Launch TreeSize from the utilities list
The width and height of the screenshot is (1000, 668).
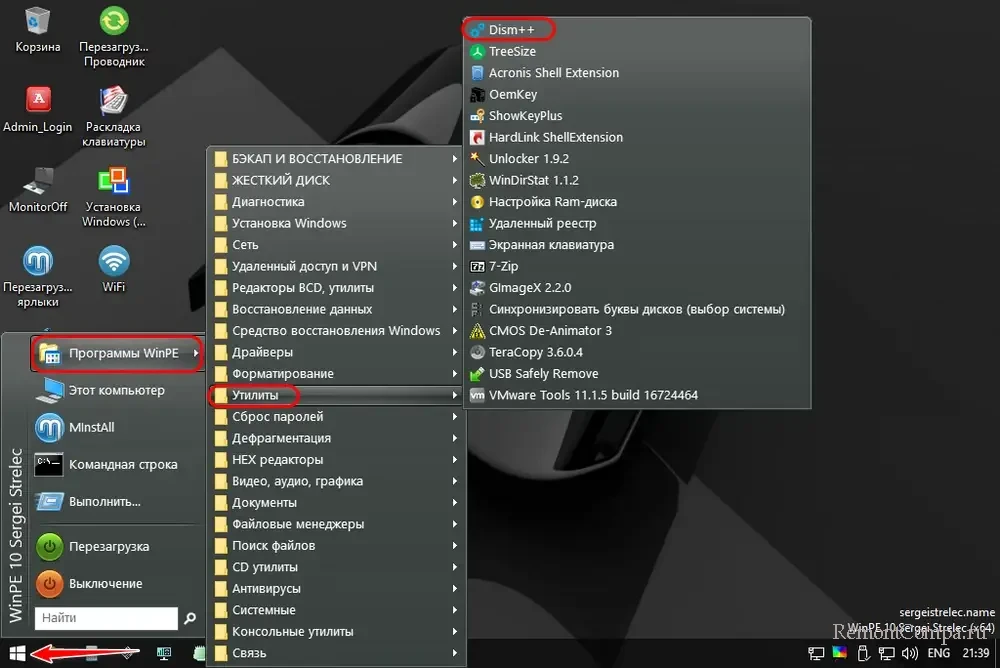pos(637,51)
